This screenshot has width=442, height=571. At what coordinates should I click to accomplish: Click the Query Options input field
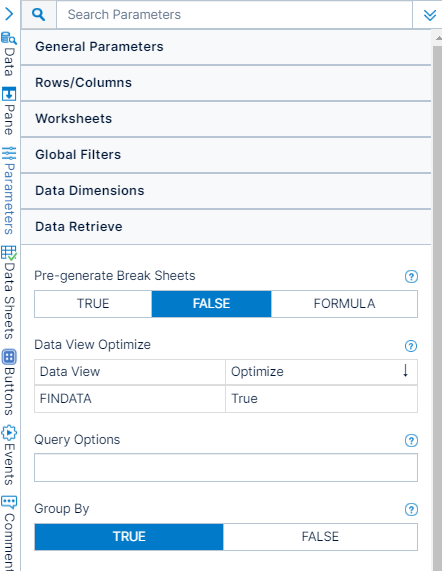226,468
